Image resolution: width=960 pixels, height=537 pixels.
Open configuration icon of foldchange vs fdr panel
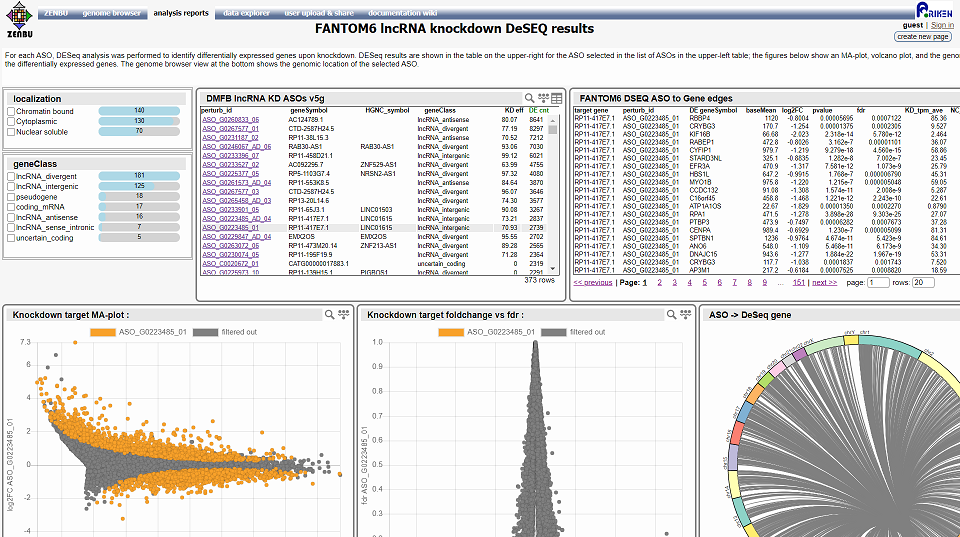(x=686, y=314)
